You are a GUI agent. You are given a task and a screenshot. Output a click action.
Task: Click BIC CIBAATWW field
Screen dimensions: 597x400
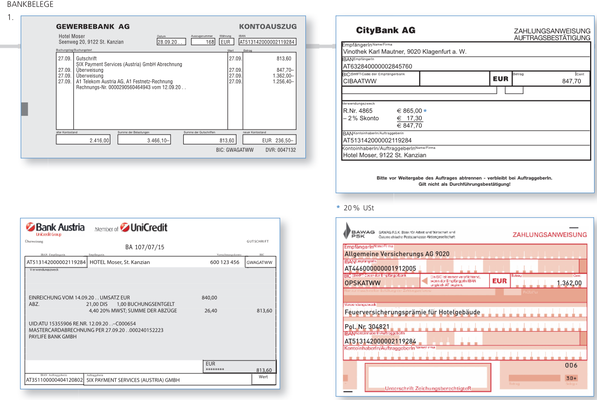click(381, 79)
